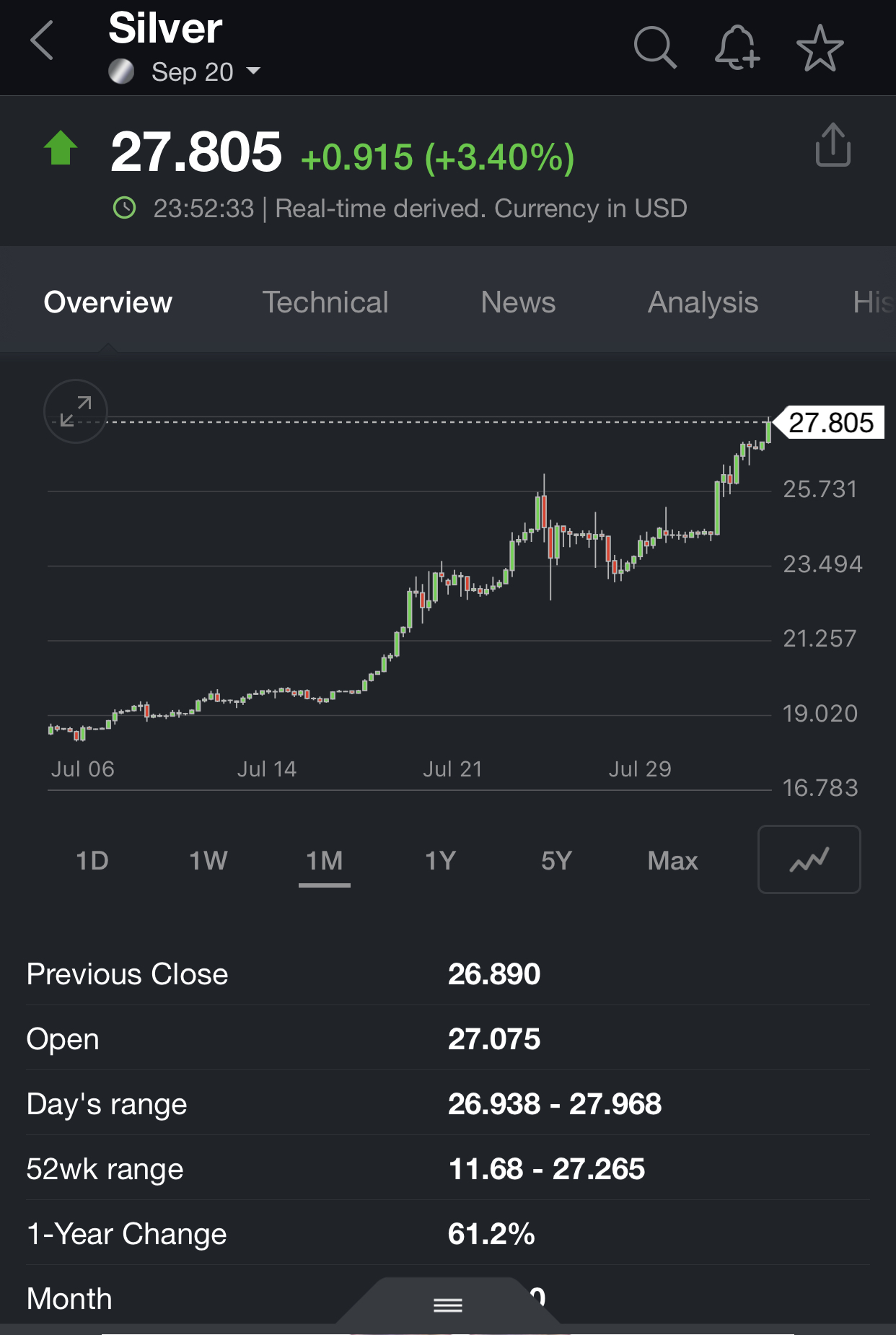Tap the silver commodity coin icon

click(121, 71)
